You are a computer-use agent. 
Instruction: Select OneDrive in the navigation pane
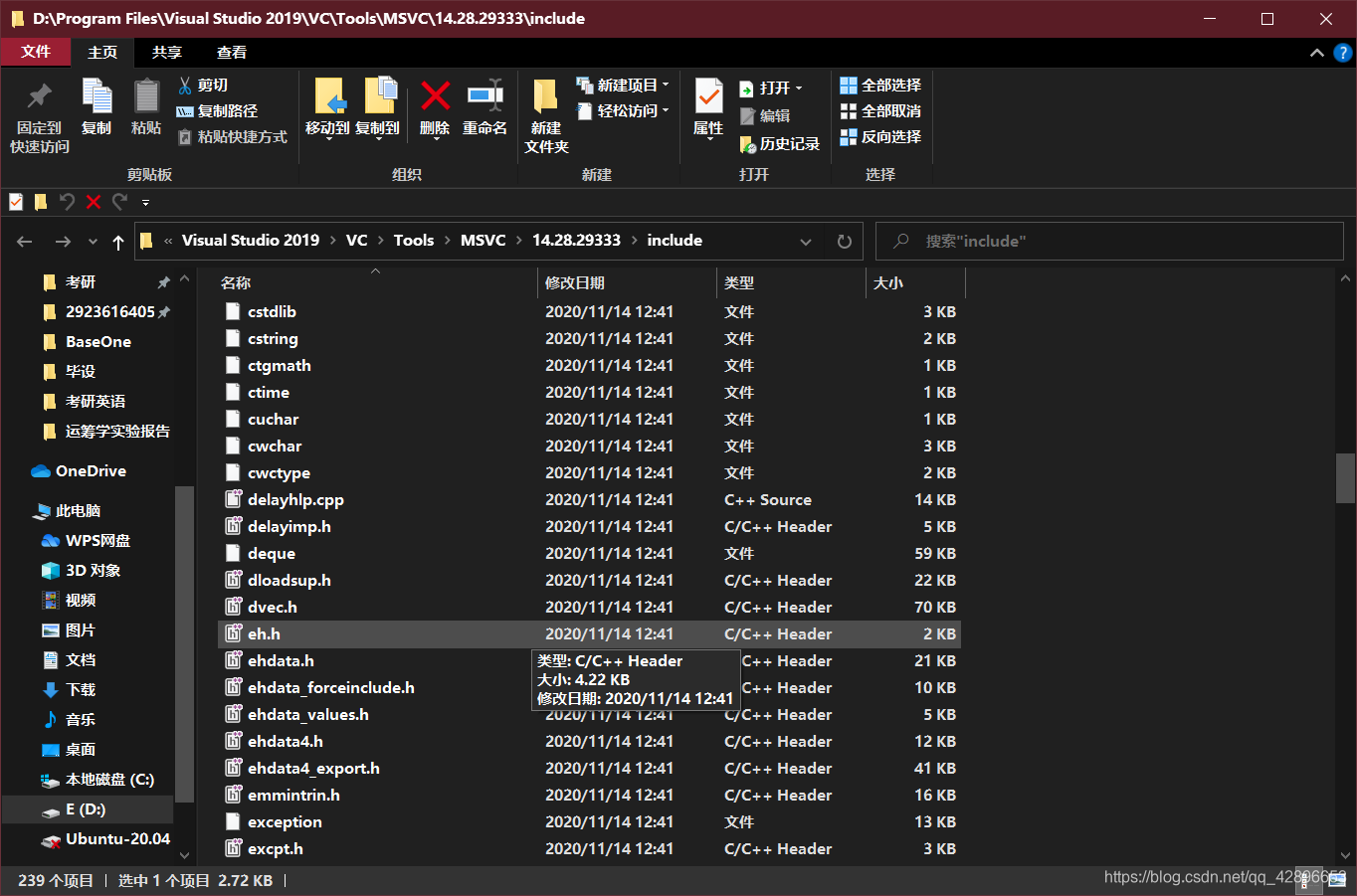[x=91, y=471]
